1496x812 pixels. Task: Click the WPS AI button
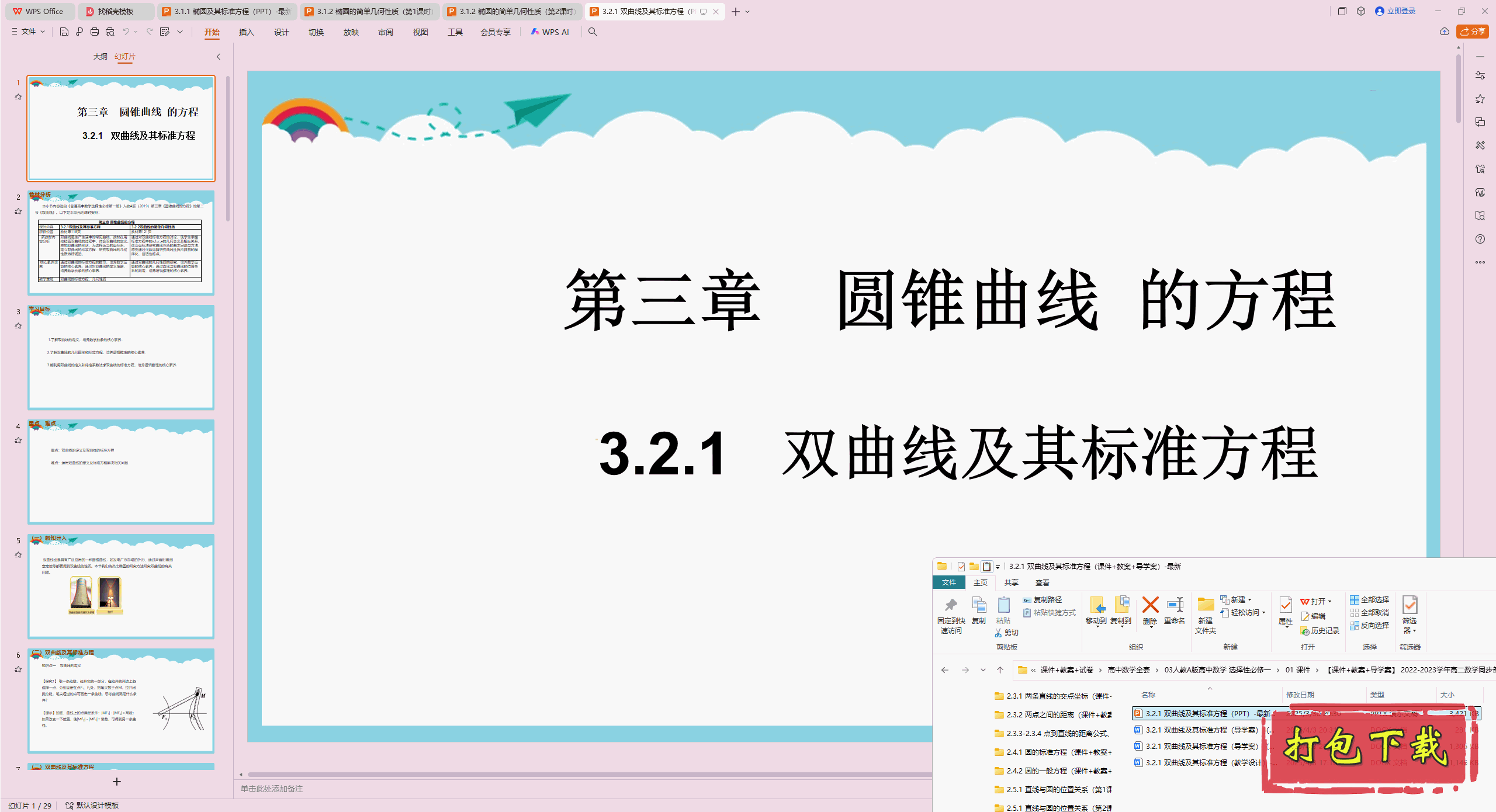pos(550,32)
